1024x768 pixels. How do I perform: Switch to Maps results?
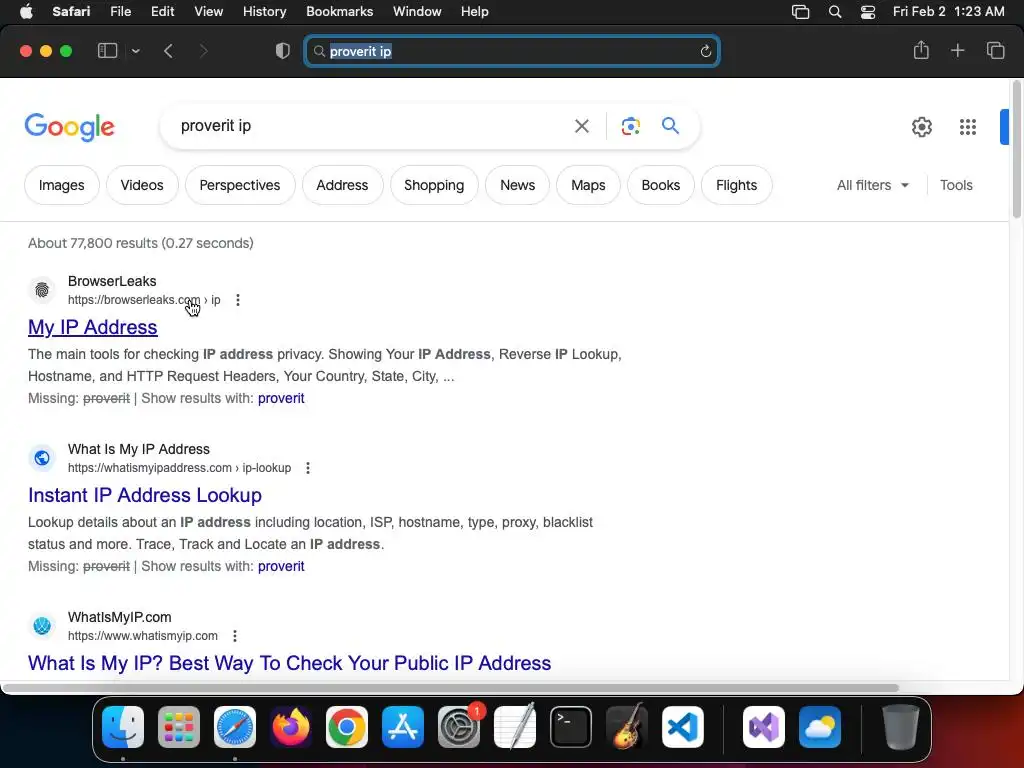click(588, 185)
